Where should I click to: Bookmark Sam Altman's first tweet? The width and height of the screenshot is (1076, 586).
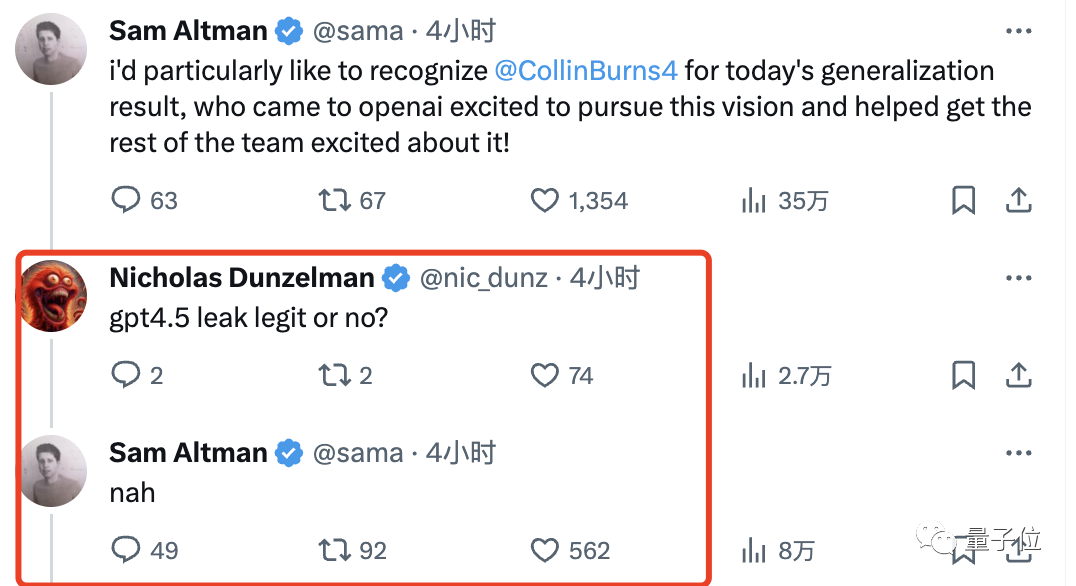963,201
